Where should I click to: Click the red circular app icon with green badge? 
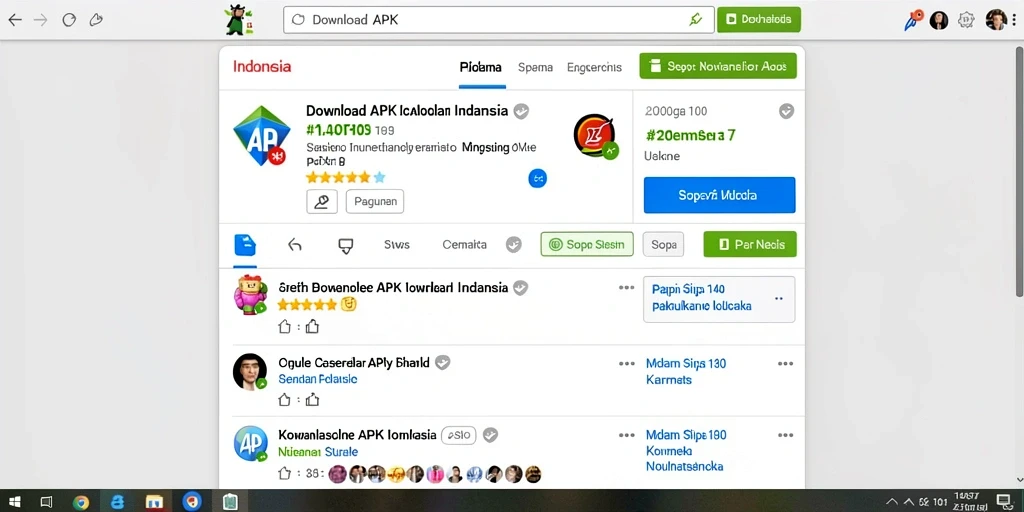[596, 136]
